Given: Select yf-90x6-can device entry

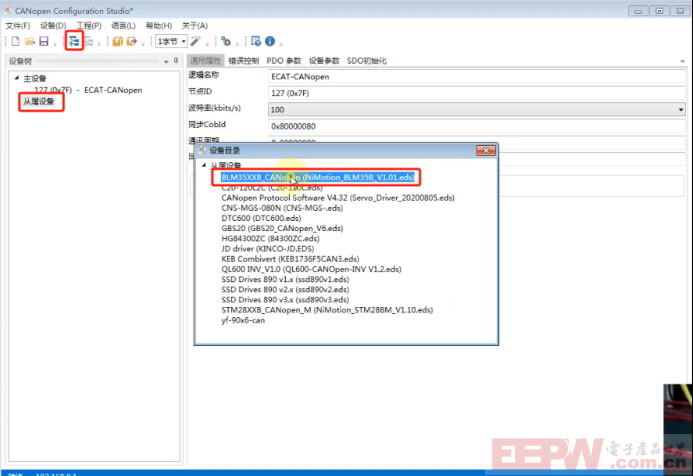Looking at the screenshot, I should point(243,320).
